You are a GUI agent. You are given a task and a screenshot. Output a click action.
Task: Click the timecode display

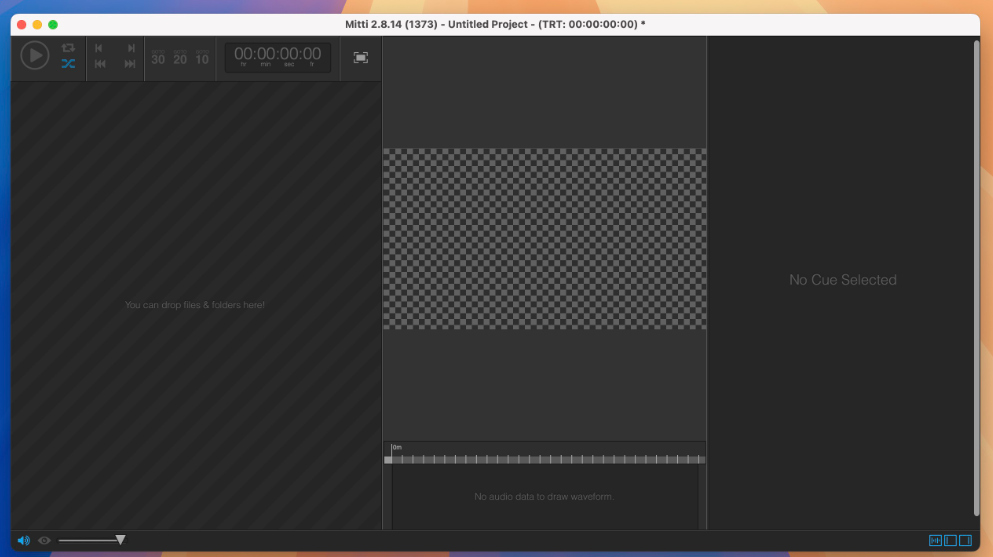click(278, 56)
